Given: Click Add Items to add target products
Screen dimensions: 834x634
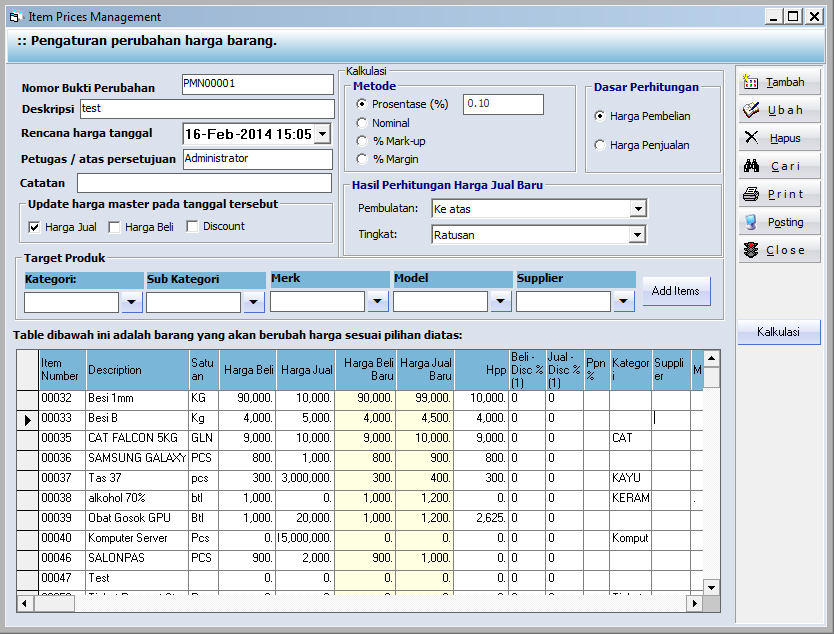Looking at the screenshot, I should coord(675,291).
